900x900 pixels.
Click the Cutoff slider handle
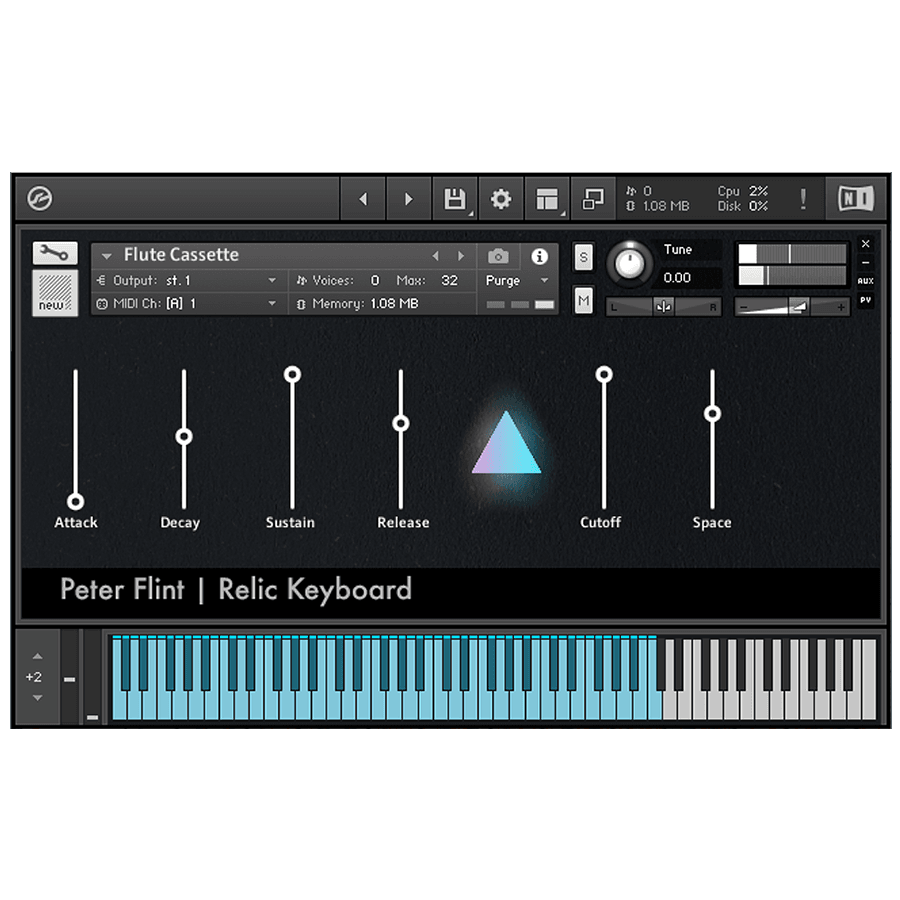point(604,374)
